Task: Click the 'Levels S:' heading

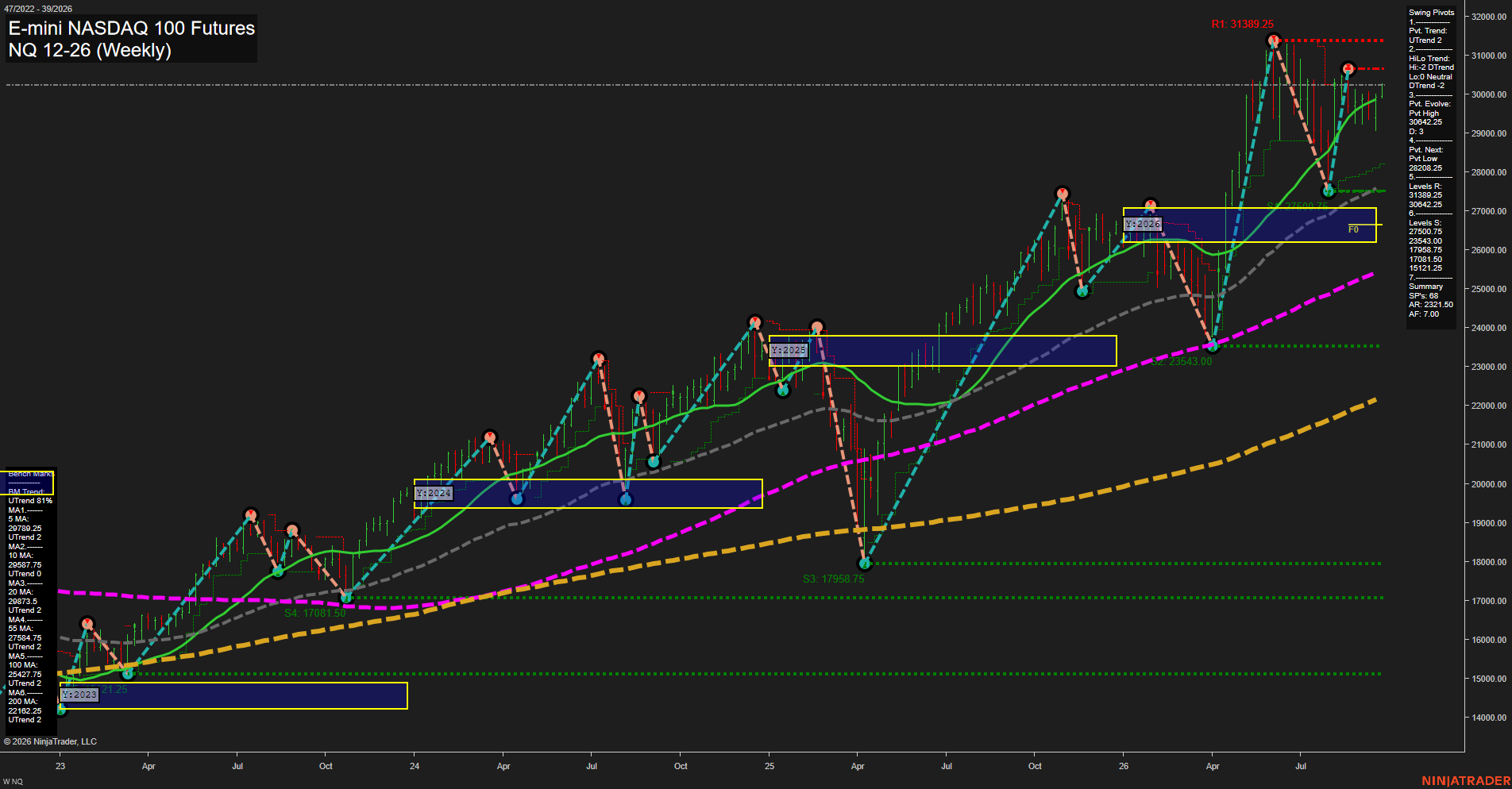Action: (x=1425, y=223)
